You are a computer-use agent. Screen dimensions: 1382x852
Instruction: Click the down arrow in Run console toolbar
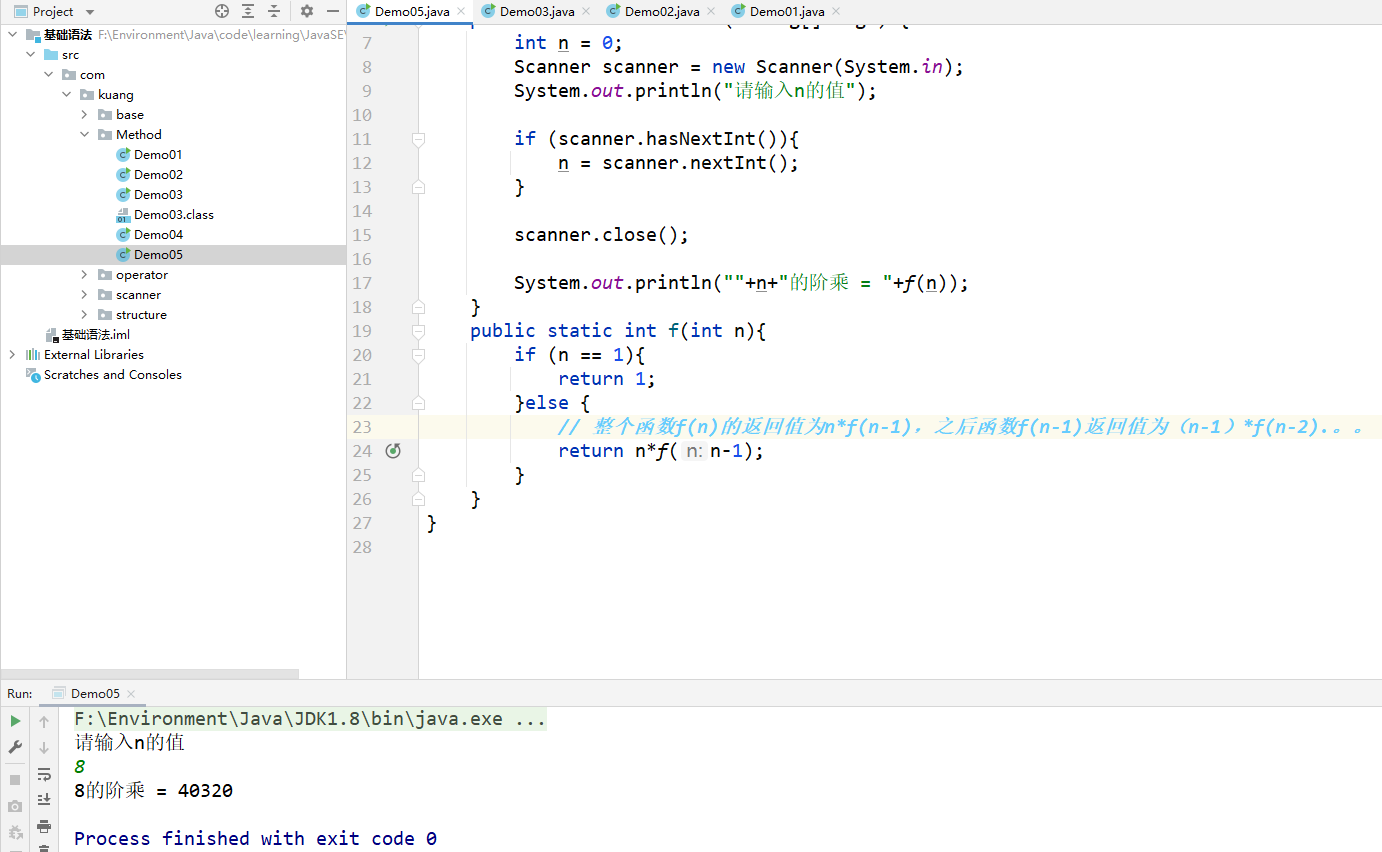pos(44,747)
